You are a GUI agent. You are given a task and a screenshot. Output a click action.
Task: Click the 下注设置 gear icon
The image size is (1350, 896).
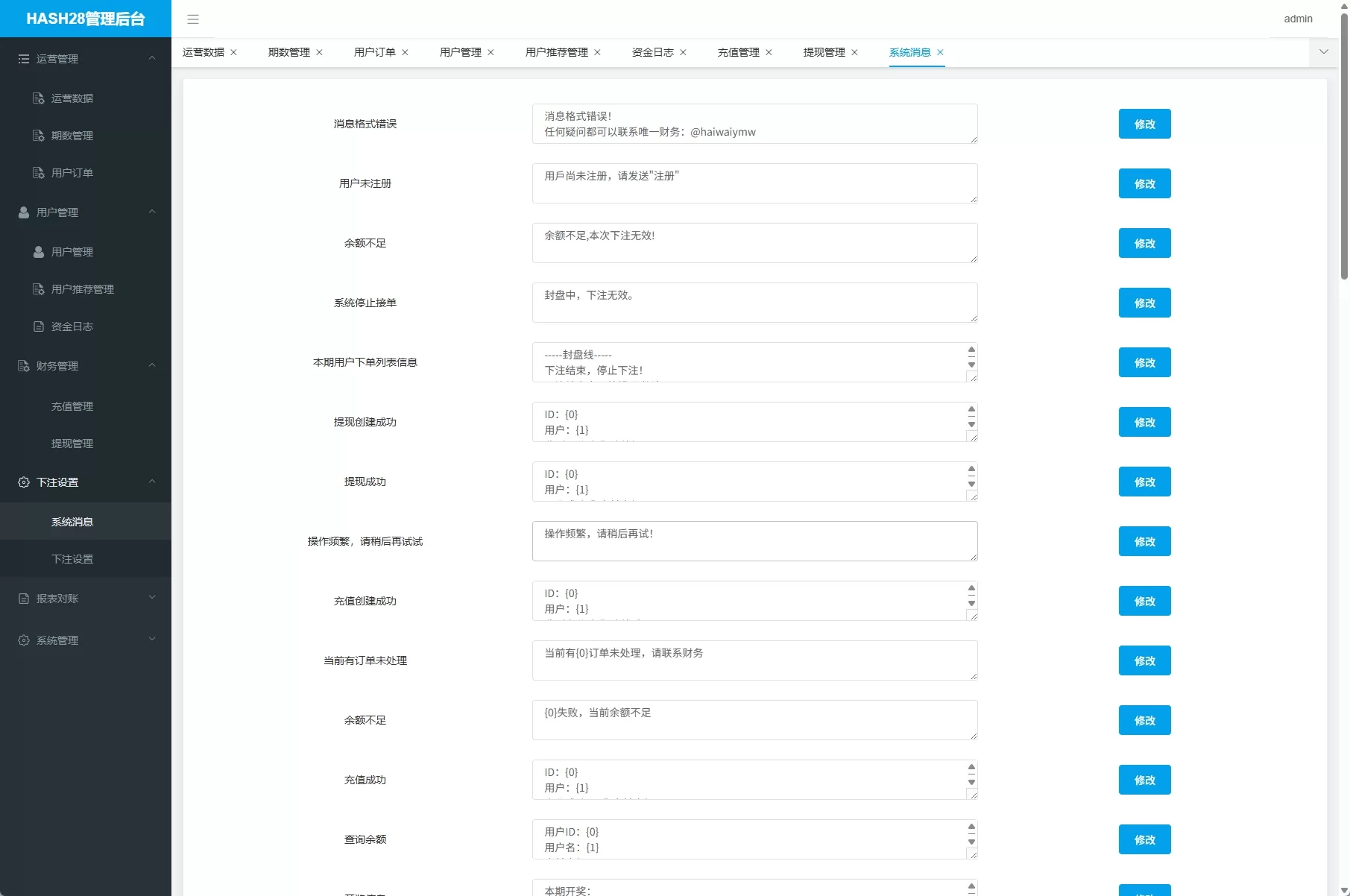coord(23,482)
